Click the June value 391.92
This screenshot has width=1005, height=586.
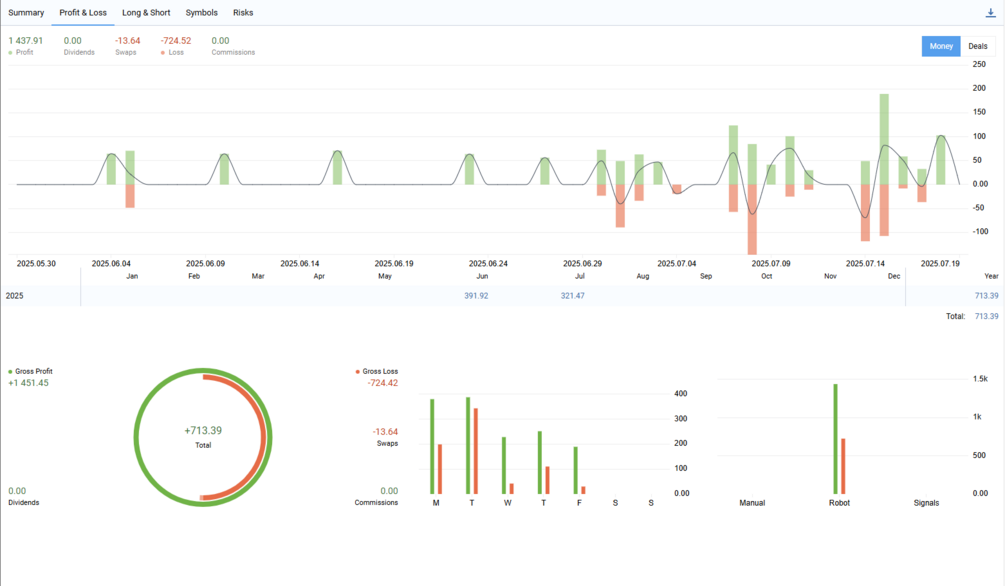[476, 296]
